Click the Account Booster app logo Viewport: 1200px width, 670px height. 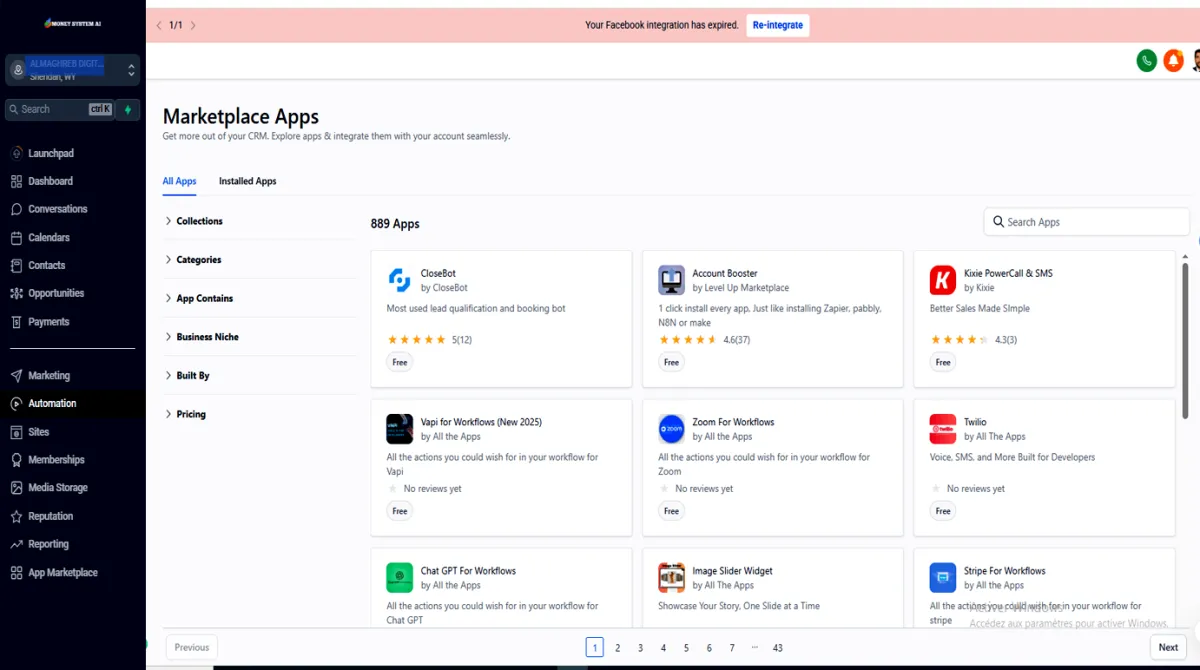671,280
